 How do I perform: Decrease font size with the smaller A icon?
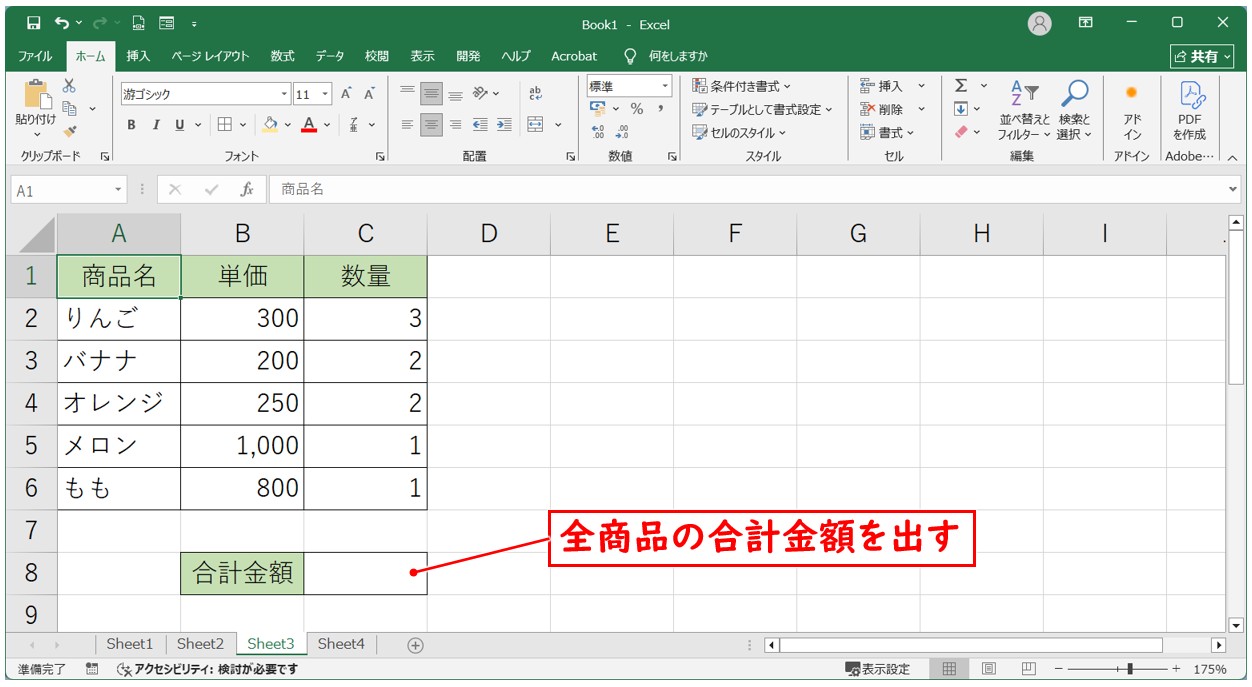(369, 94)
